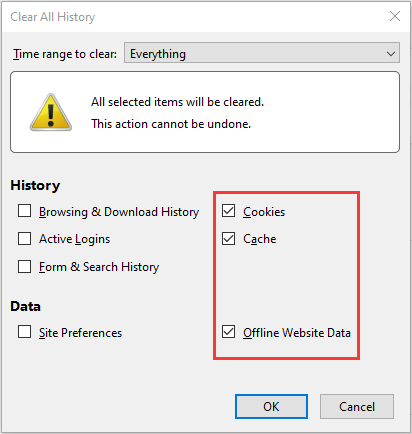The width and height of the screenshot is (412, 434).
Task: Uncheck Offline Website Data
Action: click(x=228, y=332)
